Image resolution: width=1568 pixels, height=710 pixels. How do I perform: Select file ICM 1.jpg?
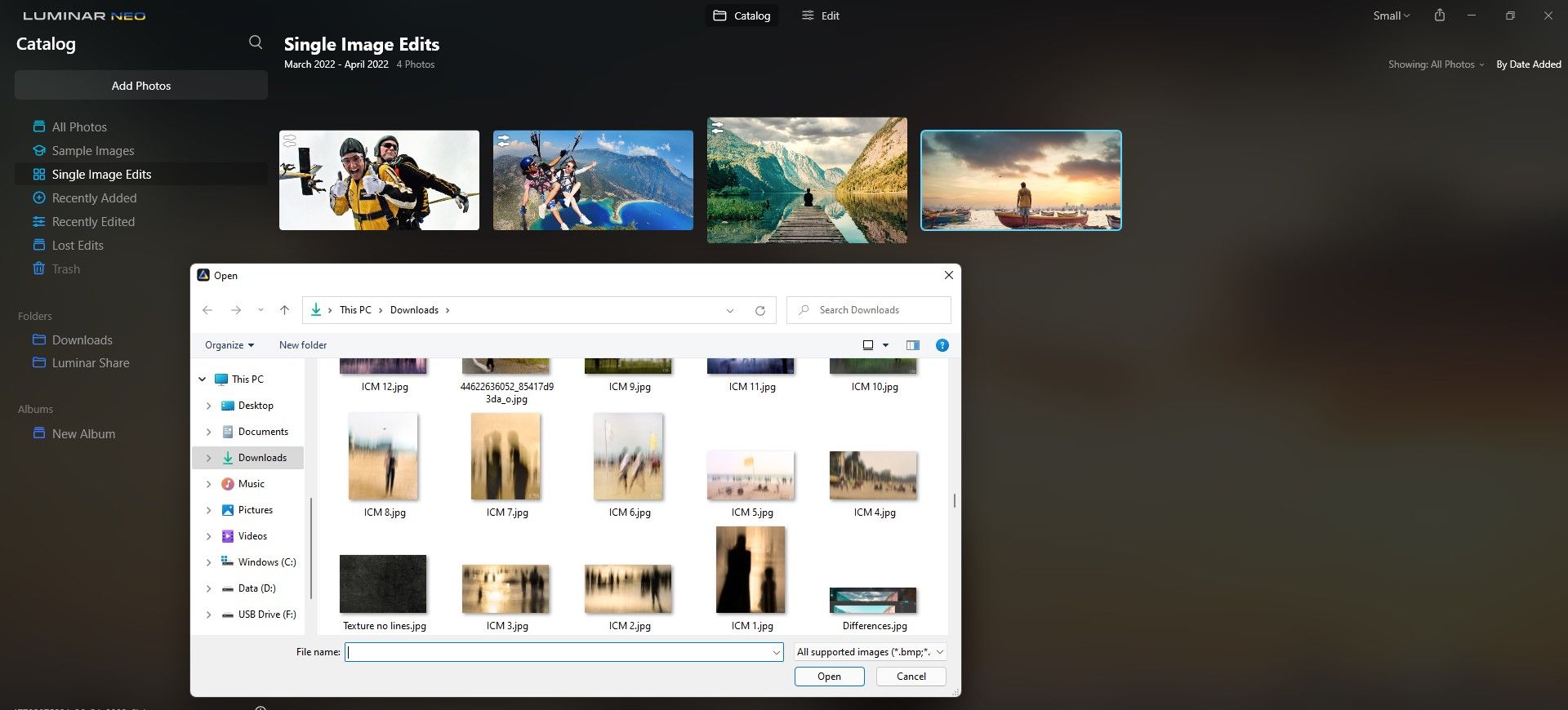coord(751,579)
